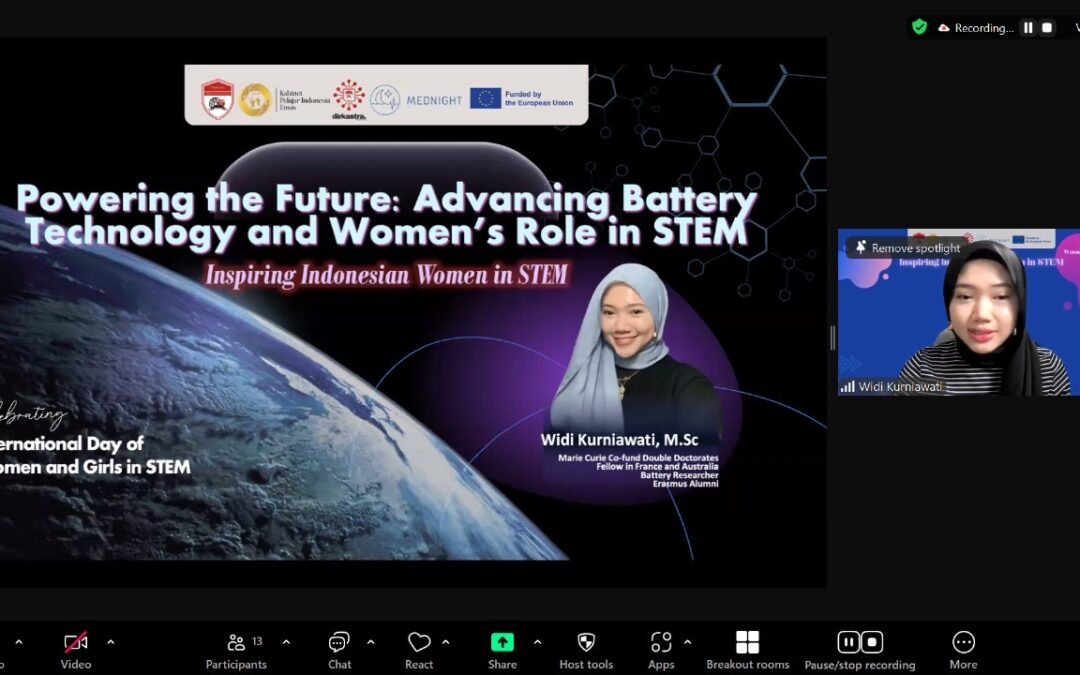This screenshot has width=1080, height=675.
Task: Open the Chat panel
Action: [x=339, y=650]
